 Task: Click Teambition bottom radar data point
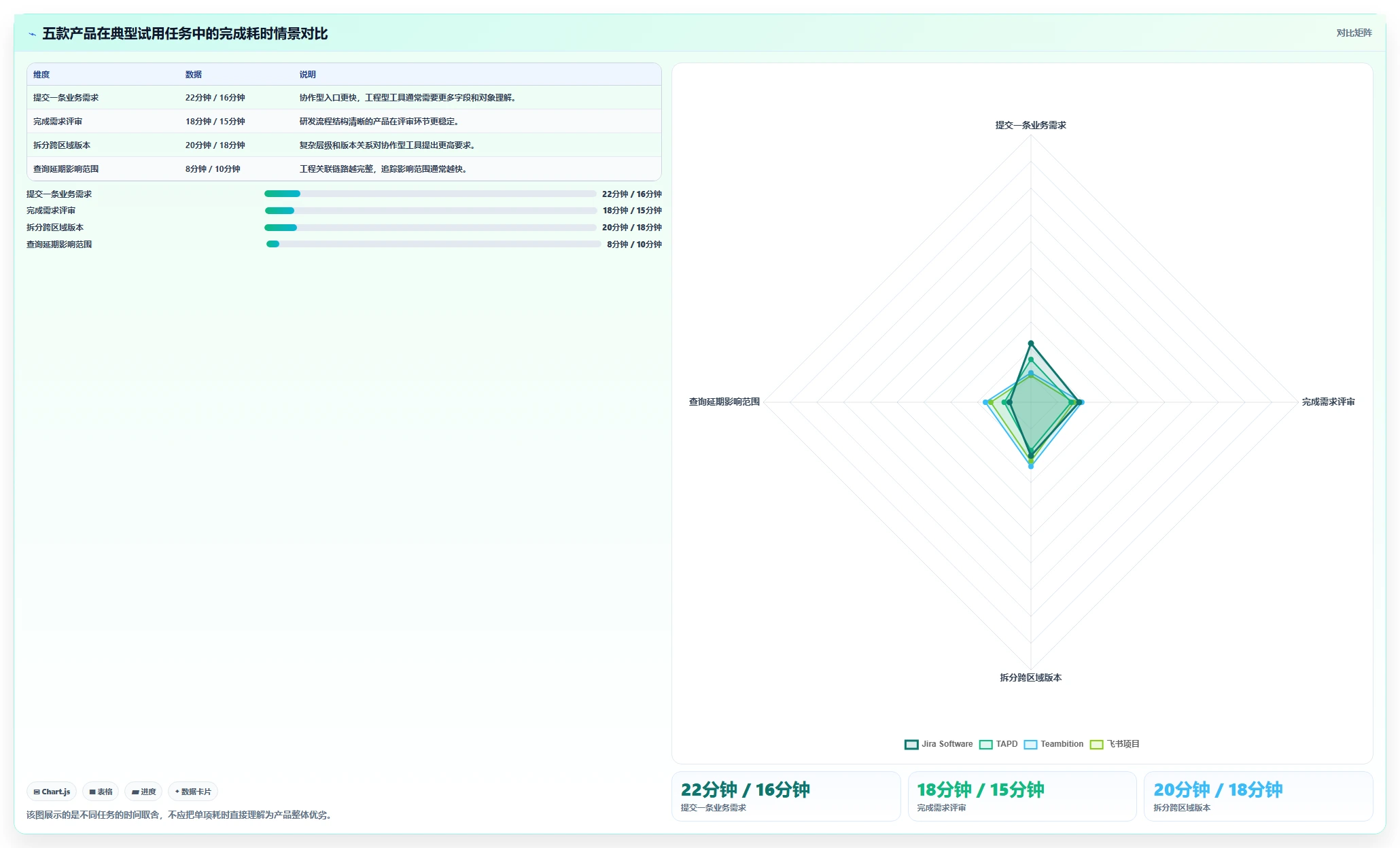[x=1030, y=467]
